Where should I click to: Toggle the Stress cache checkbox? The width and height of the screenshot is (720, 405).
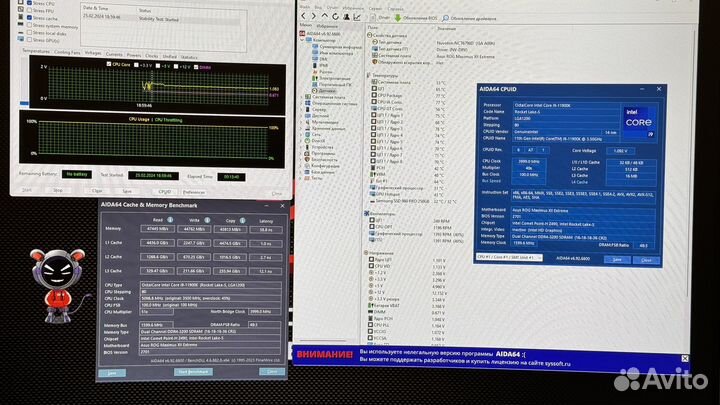click(x=29, y=18)
